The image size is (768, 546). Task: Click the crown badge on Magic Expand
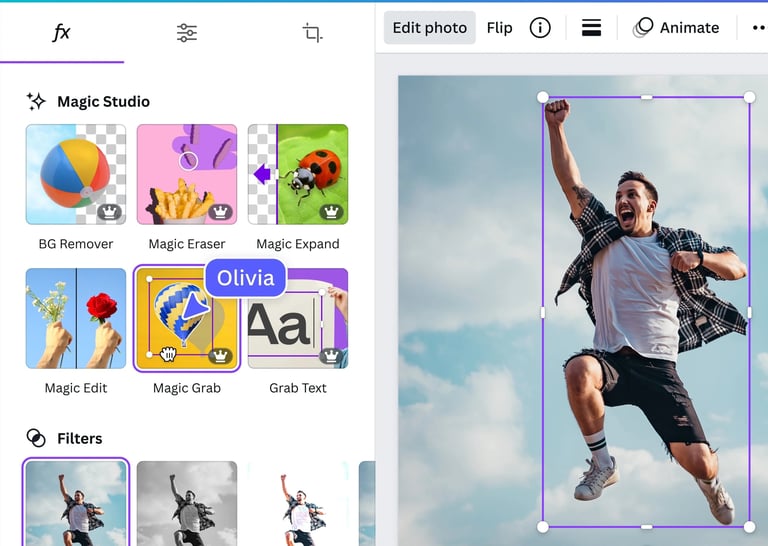[x=332, y=212]
